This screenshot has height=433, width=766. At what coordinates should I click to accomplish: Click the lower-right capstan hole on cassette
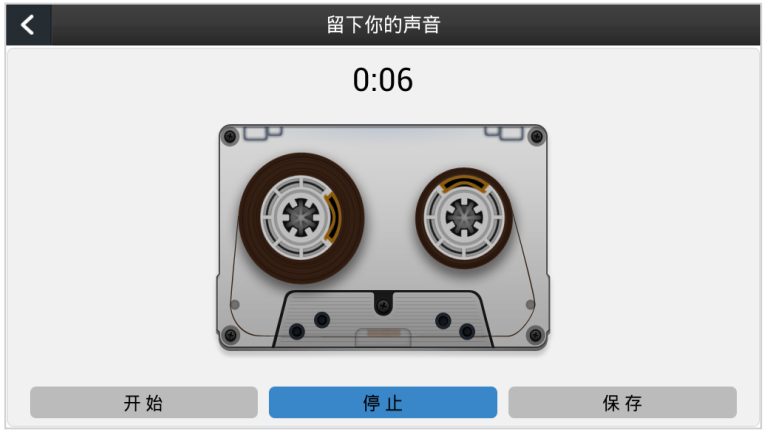point(467,331)
